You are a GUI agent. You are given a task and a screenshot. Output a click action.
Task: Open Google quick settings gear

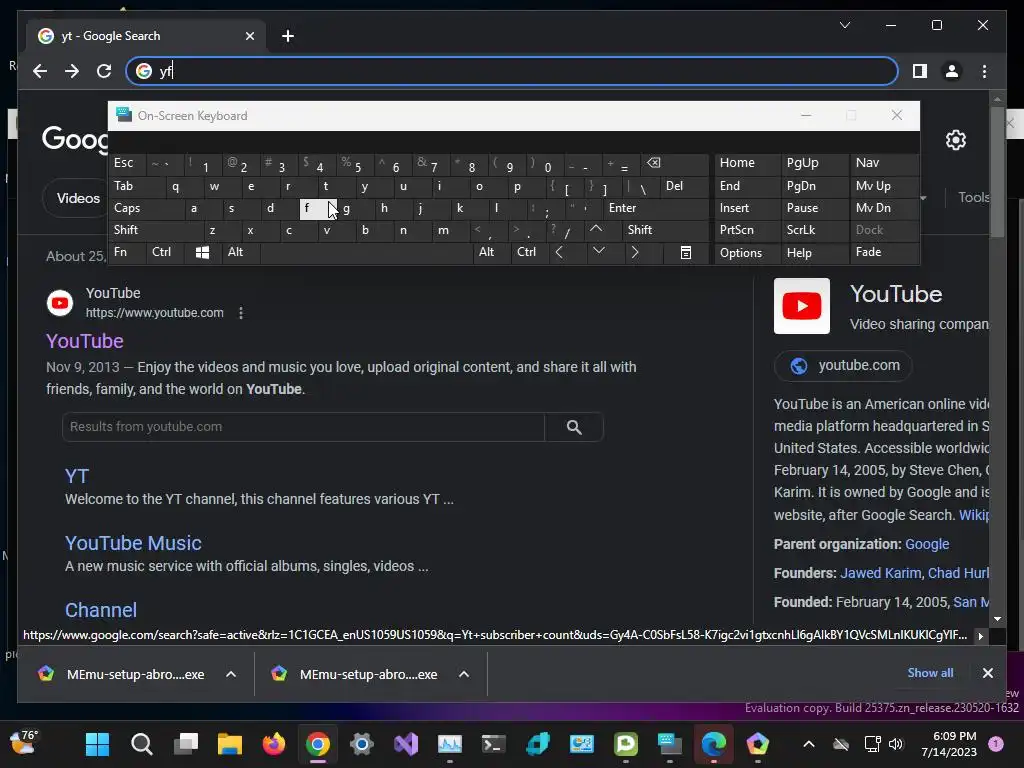tap(955, 140)
